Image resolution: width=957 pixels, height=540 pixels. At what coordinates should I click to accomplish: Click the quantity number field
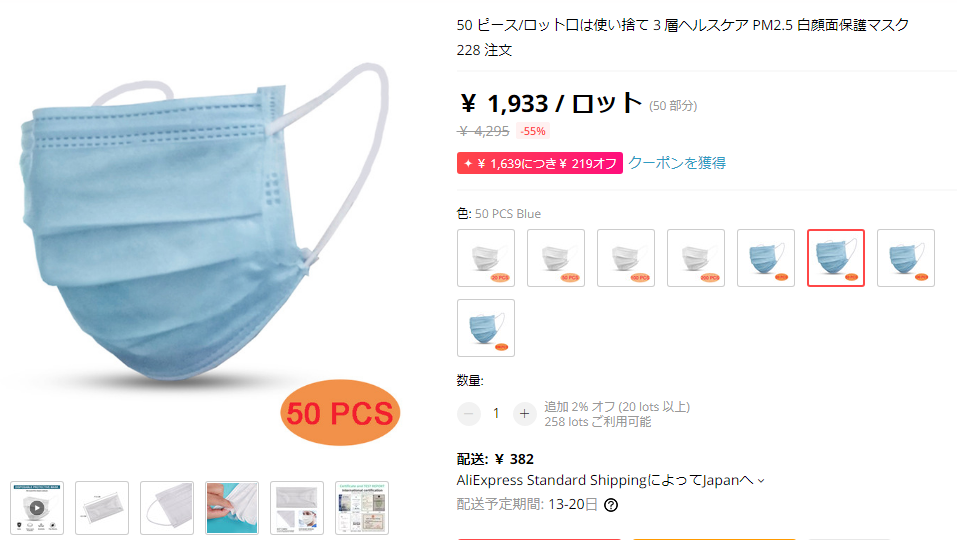click(x=496, y=414)
